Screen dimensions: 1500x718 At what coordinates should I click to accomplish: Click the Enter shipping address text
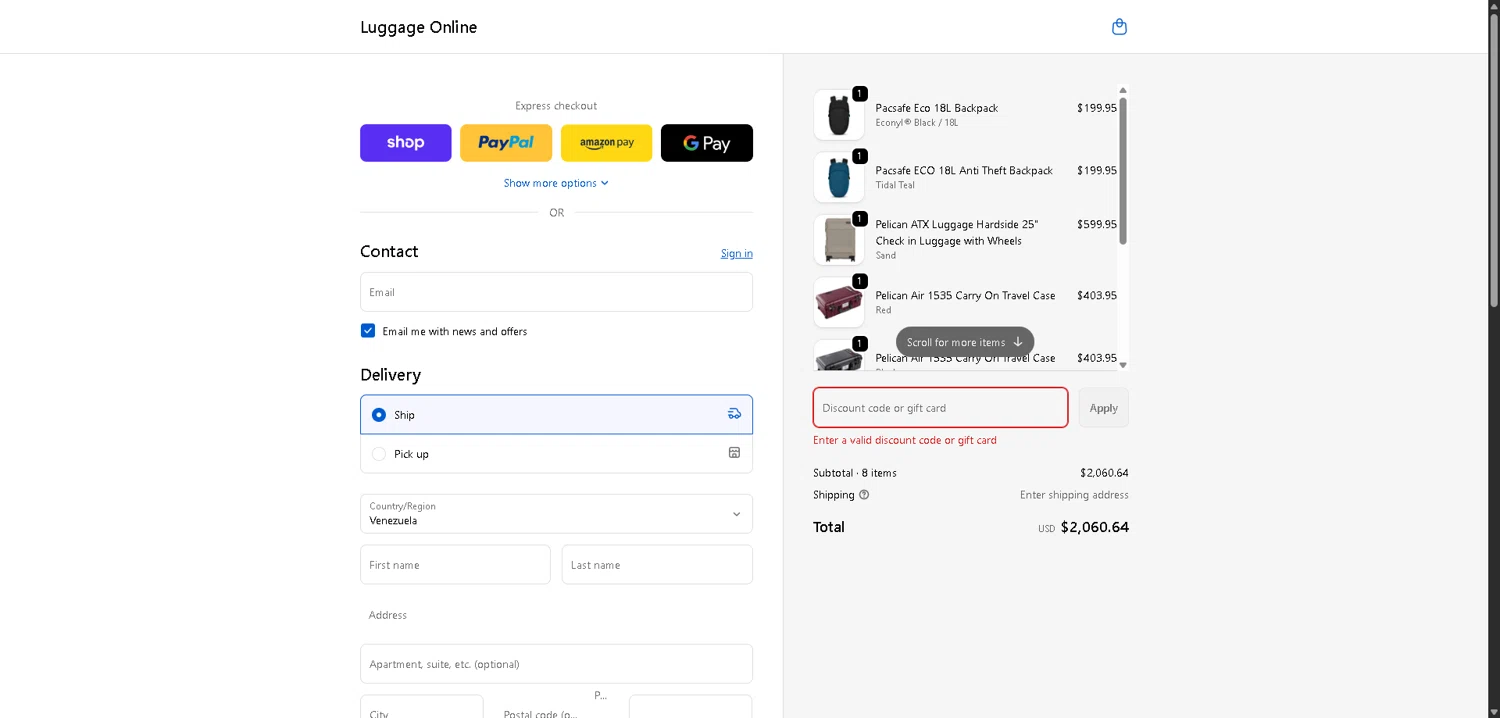(x=1074, y=495)
